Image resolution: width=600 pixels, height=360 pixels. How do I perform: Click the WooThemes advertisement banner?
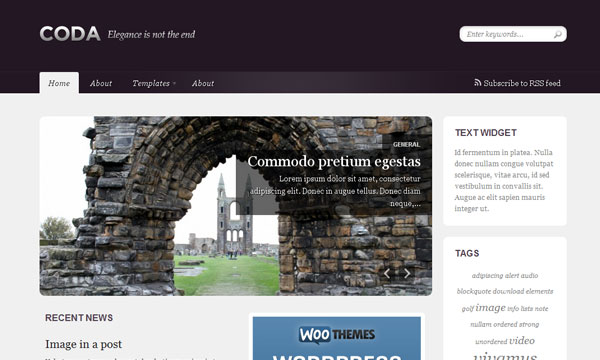(337, 338)
